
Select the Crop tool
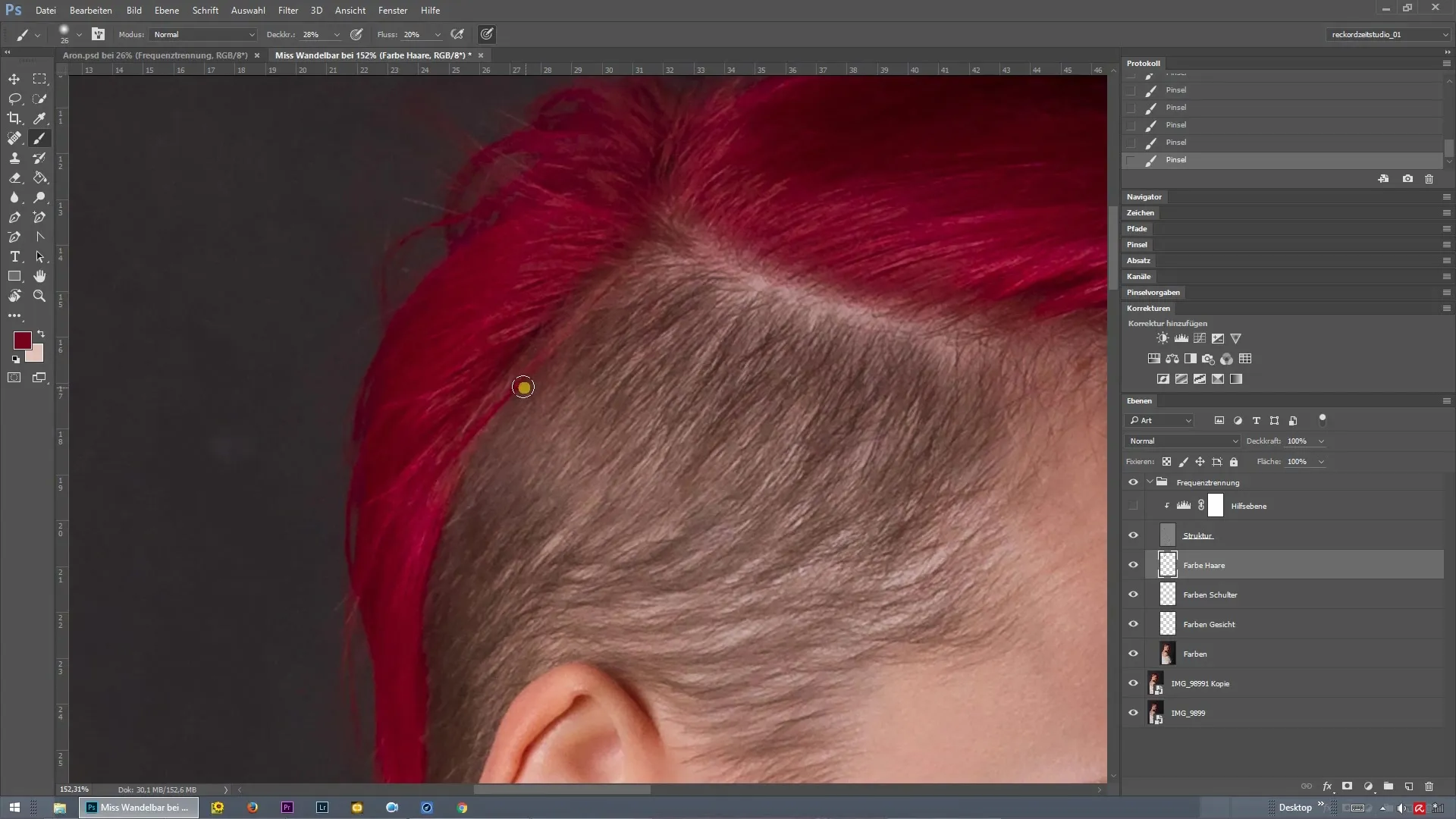point(14,118)
